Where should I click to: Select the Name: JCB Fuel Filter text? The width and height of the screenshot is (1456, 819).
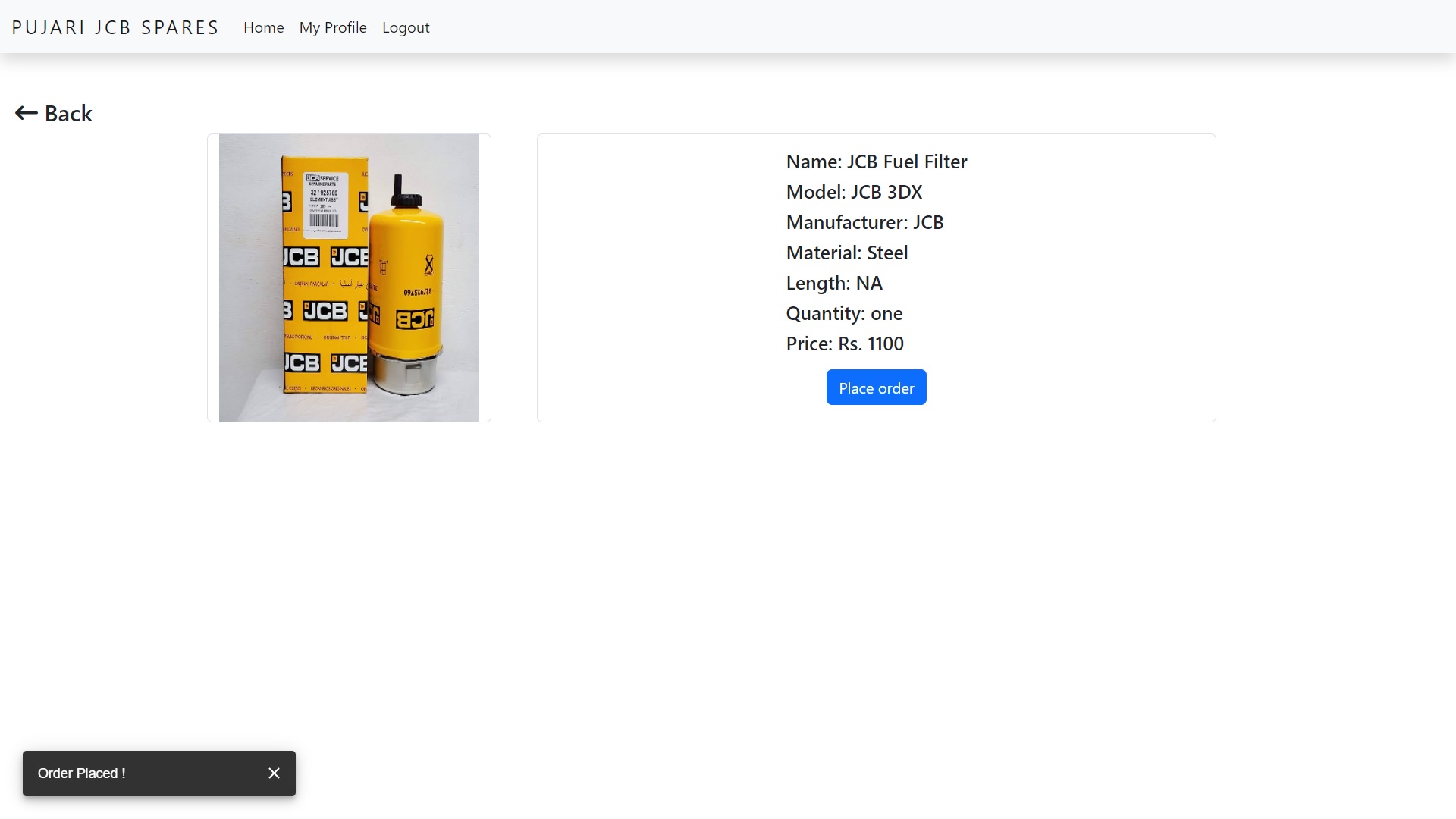click(876, 162)
